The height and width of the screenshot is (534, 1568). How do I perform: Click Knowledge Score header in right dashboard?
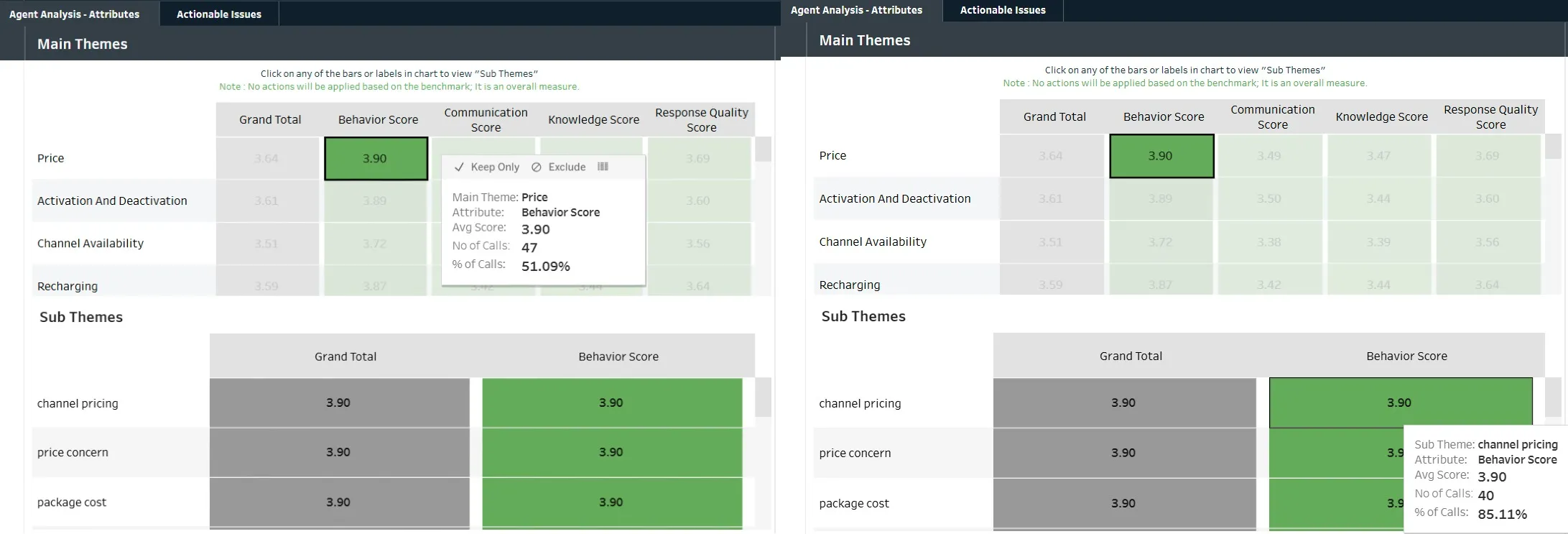pyautogui.click(x=1382, y=116)
